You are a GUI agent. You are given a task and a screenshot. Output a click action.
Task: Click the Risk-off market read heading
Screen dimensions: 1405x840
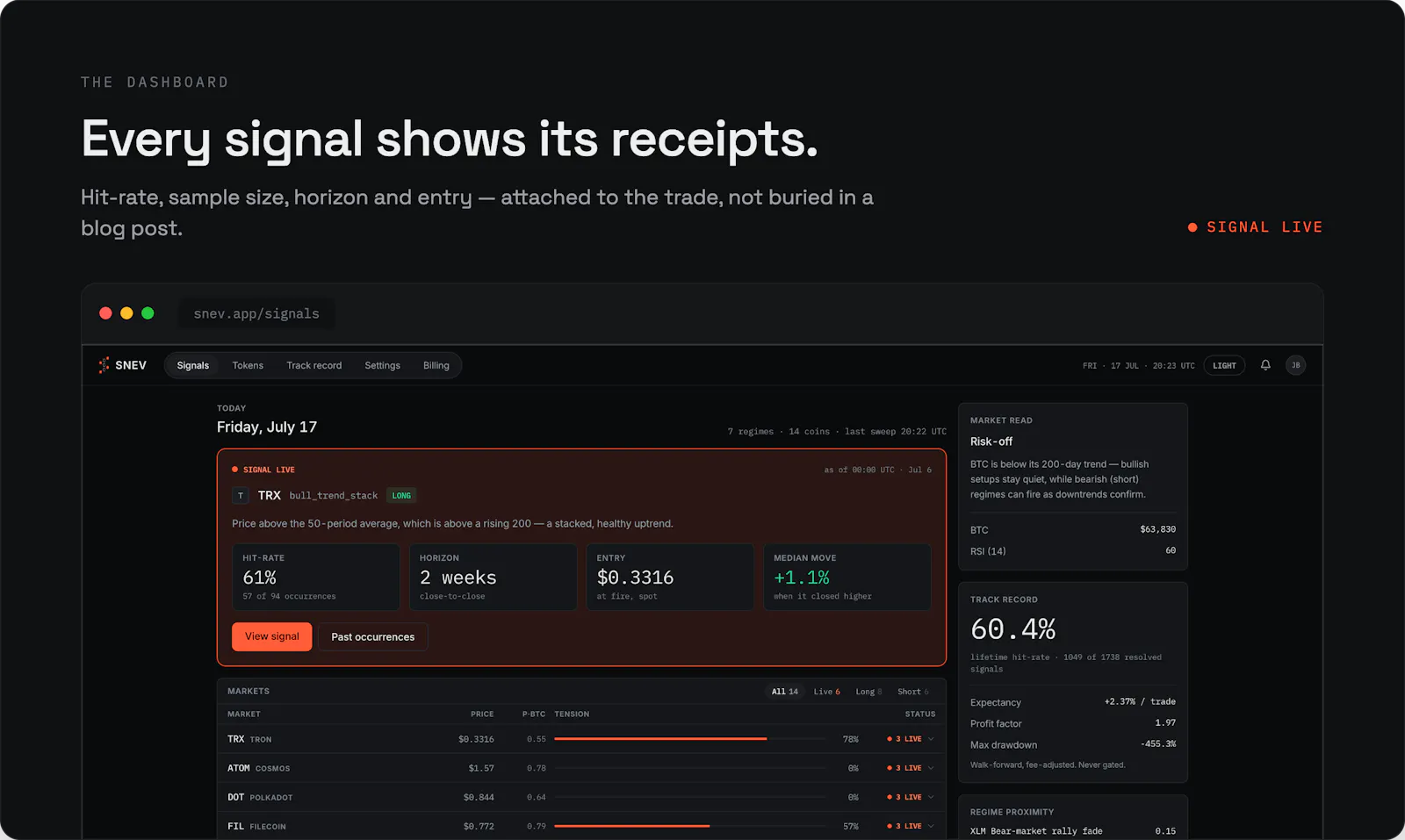tap(991, 442)
